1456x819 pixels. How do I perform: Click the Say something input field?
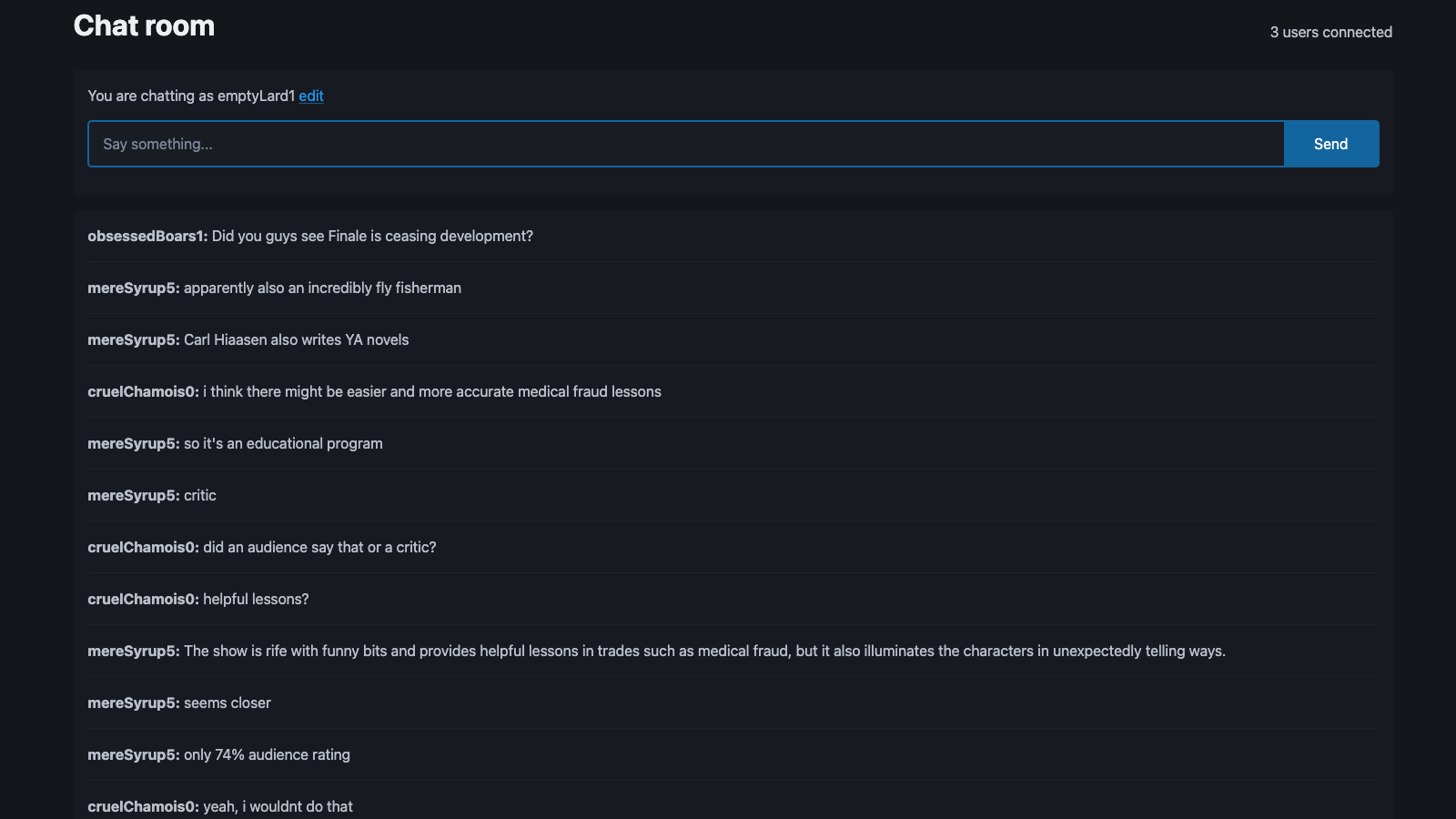point(637,144)
